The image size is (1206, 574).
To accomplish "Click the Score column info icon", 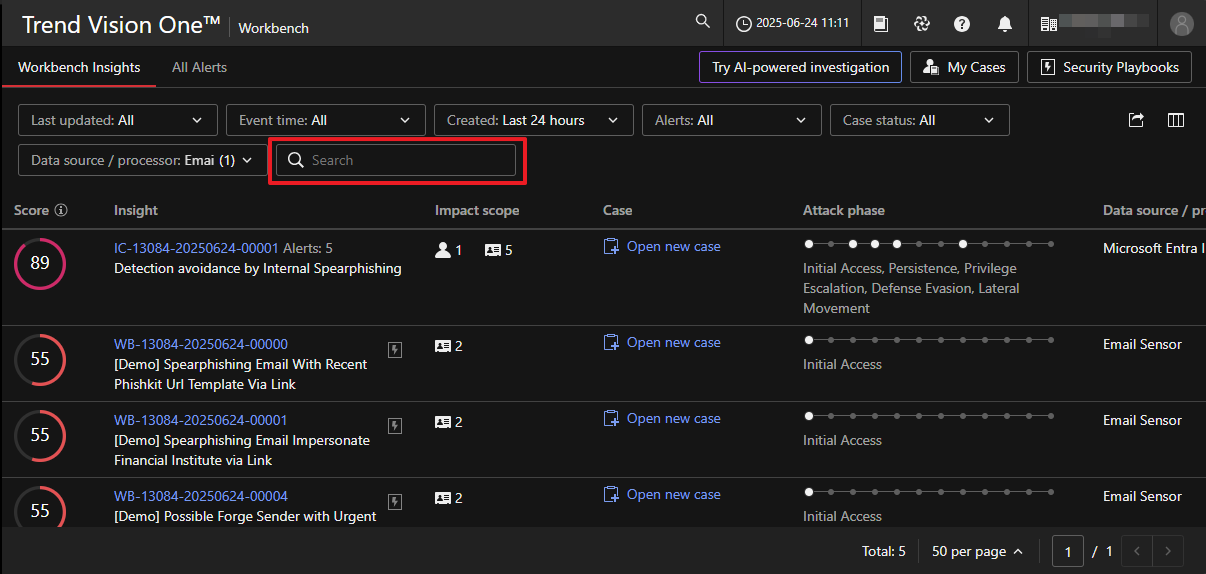I will pos(61,210).
